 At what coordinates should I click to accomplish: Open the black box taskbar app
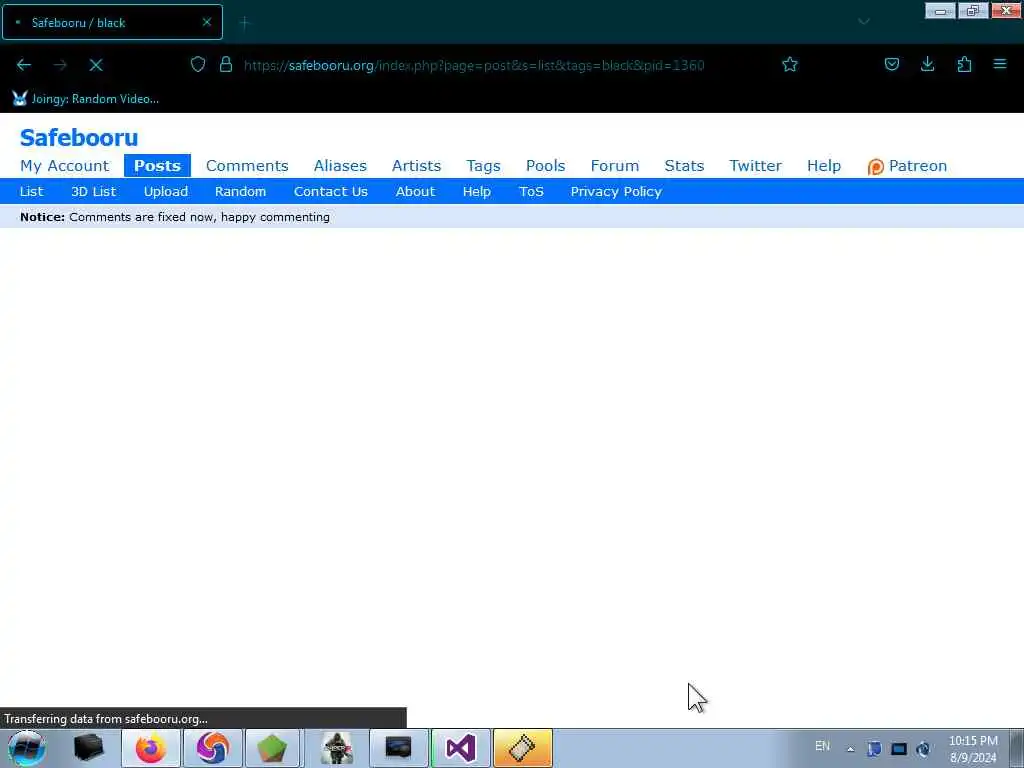pyautogui.click(x=89, y=748)
